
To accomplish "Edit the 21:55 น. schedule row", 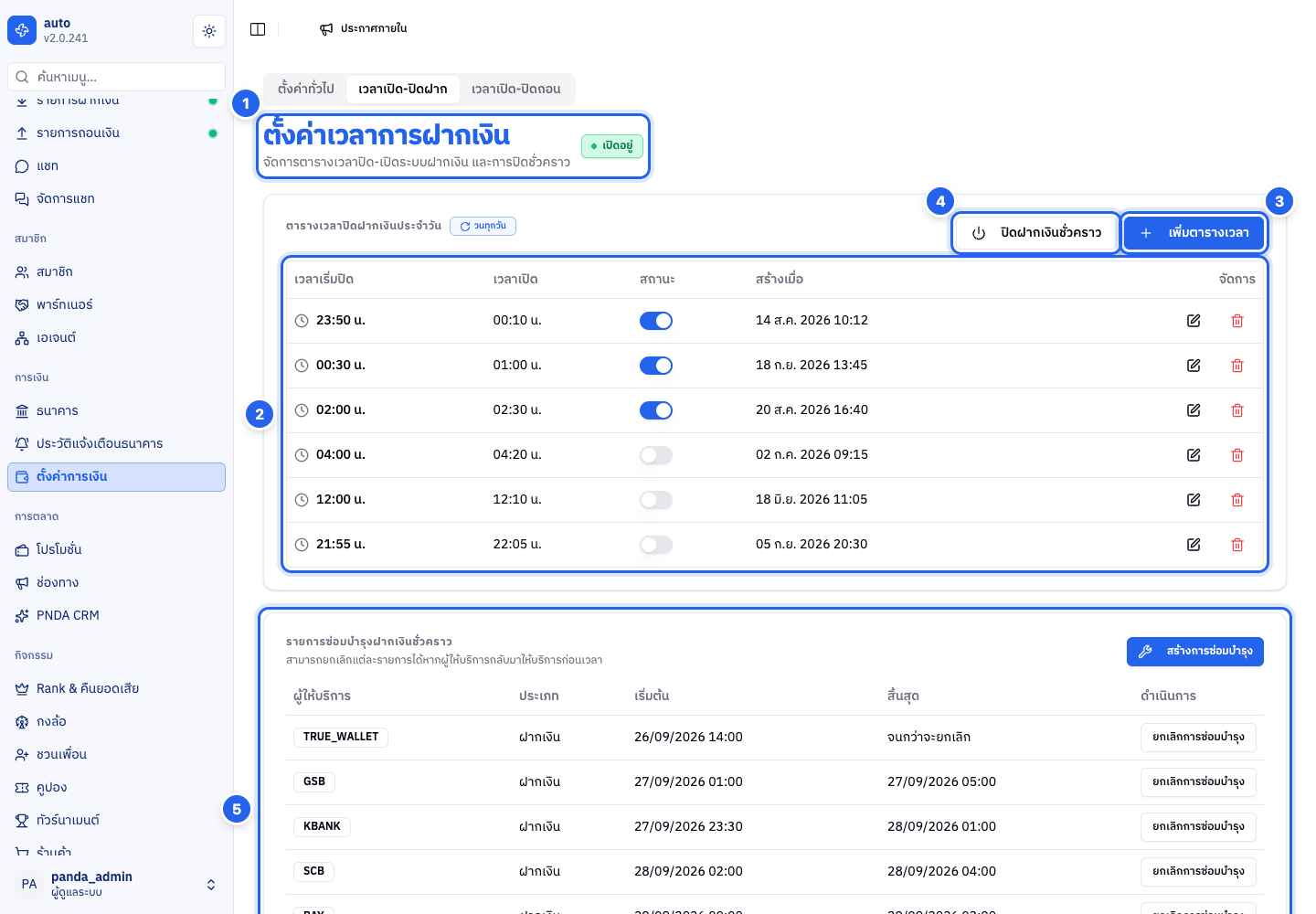I will pos(1194,545).
